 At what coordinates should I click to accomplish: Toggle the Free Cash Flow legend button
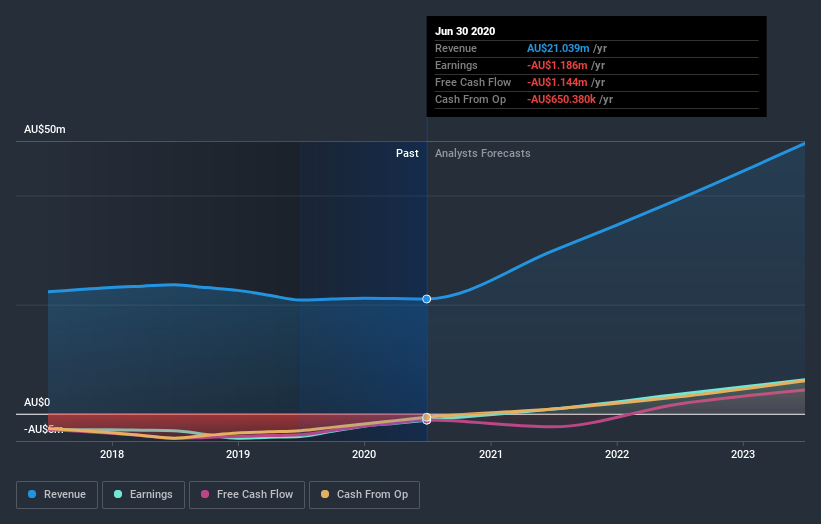247,495
